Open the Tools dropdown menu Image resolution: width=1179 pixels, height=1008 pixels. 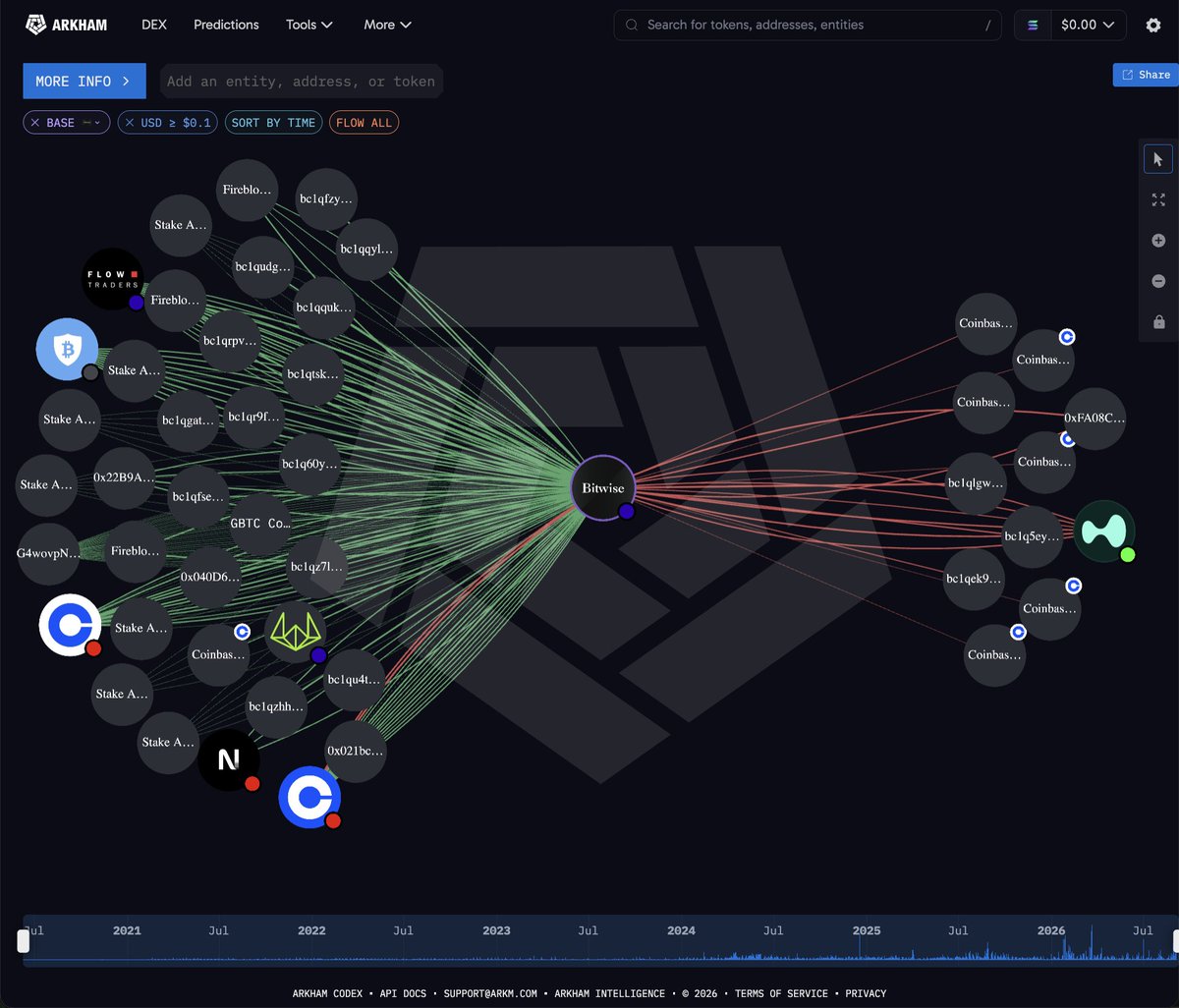coord(309,25)
